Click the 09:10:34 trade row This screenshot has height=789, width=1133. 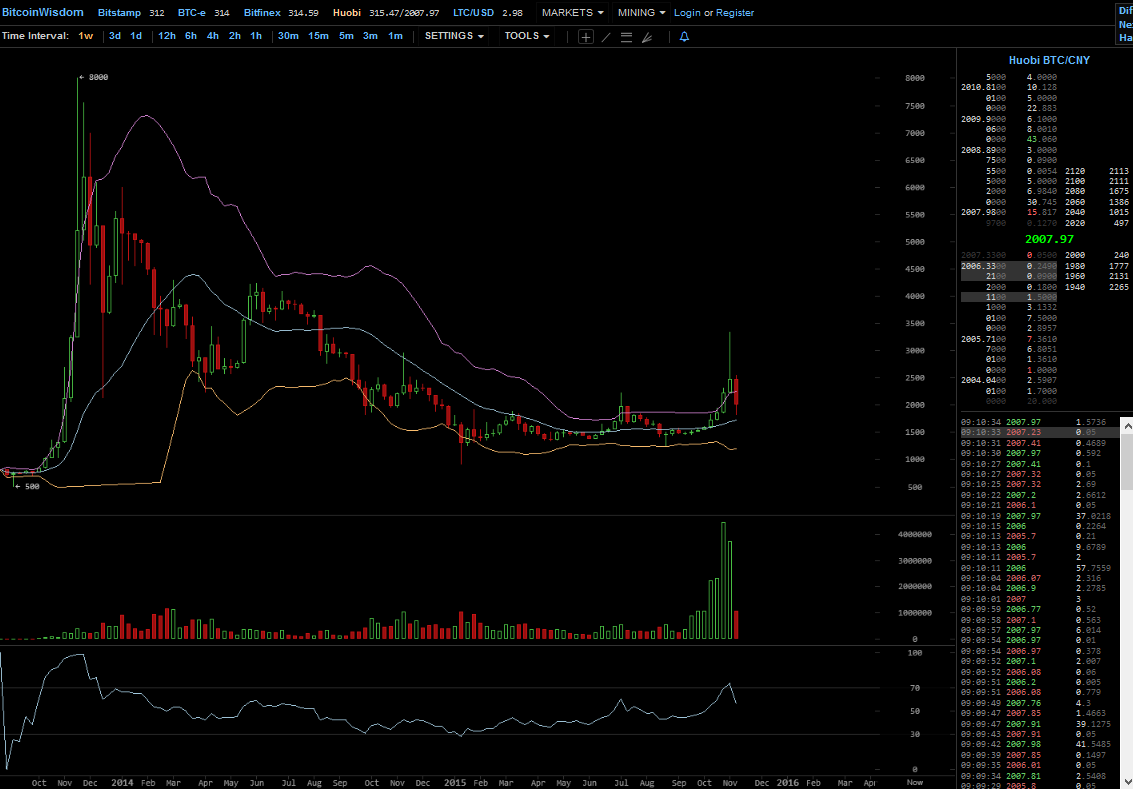click(x=1039, y=422)
